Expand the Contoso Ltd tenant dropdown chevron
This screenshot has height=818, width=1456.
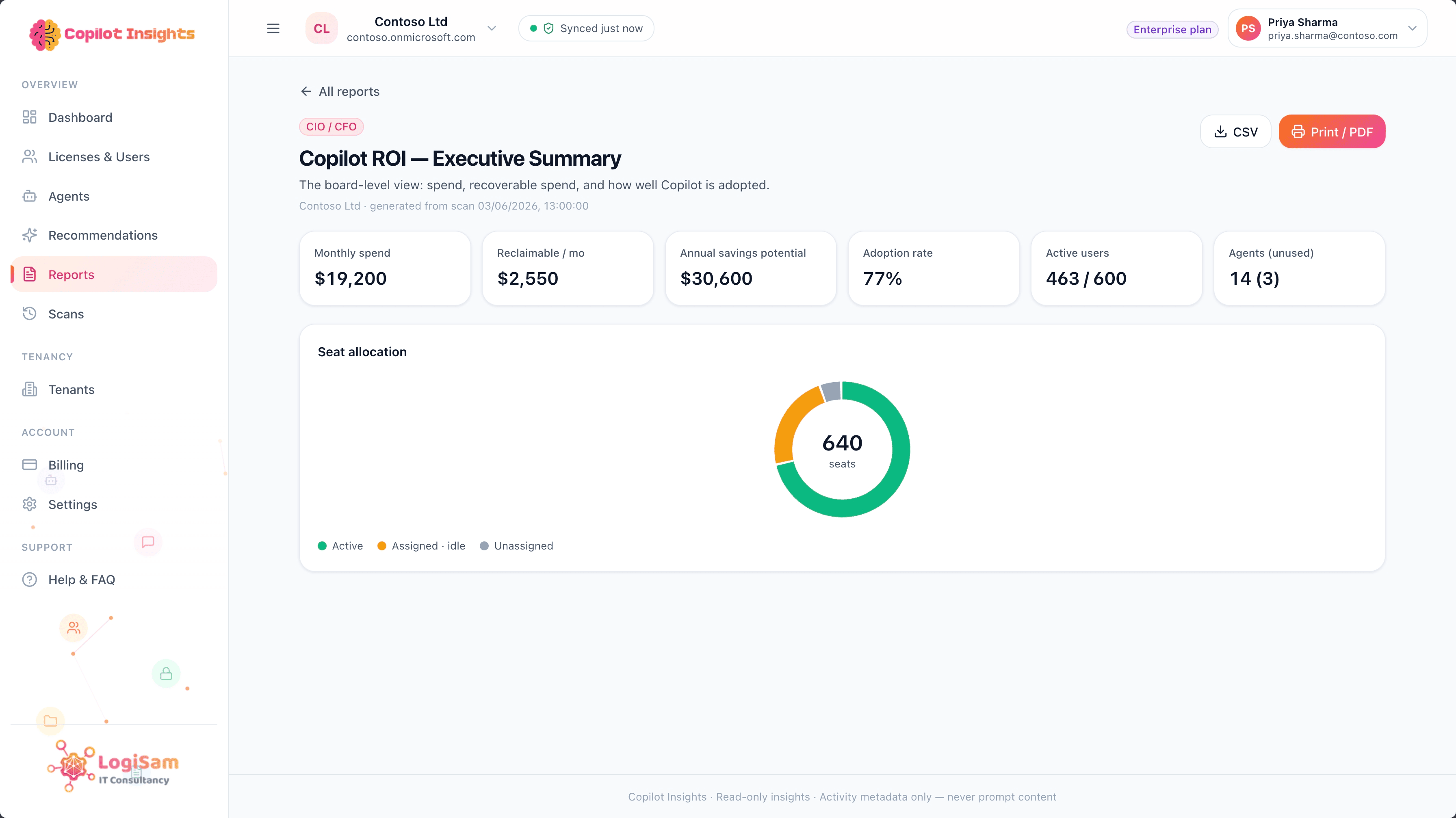pyautogui.click(x=492, y=28)
